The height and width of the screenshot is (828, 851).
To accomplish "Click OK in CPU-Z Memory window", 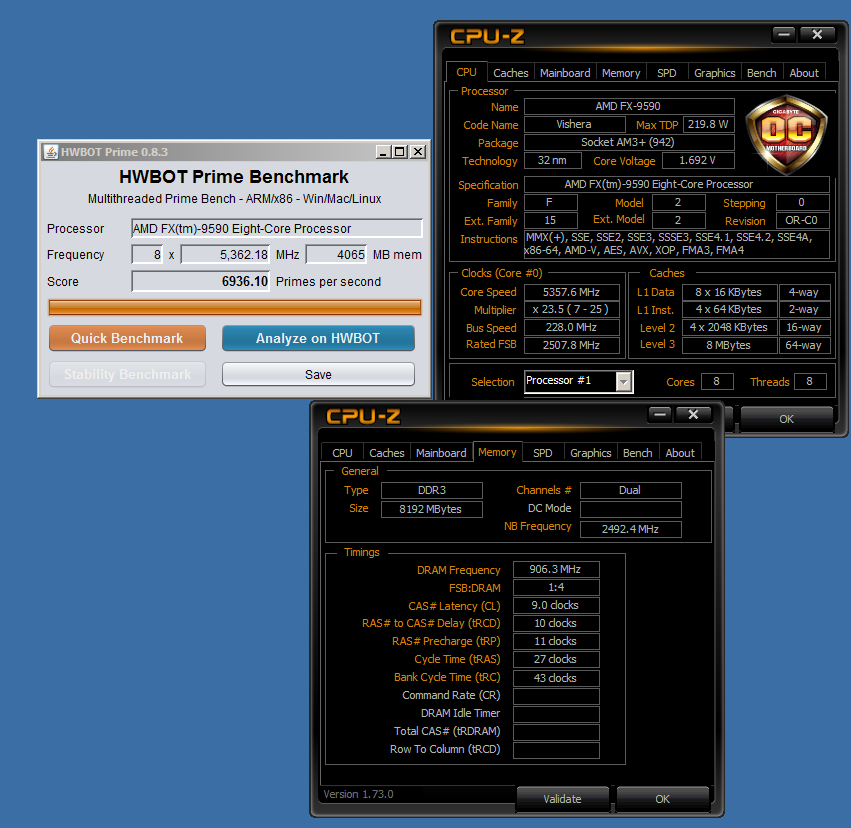I will [x=662, y=799].
